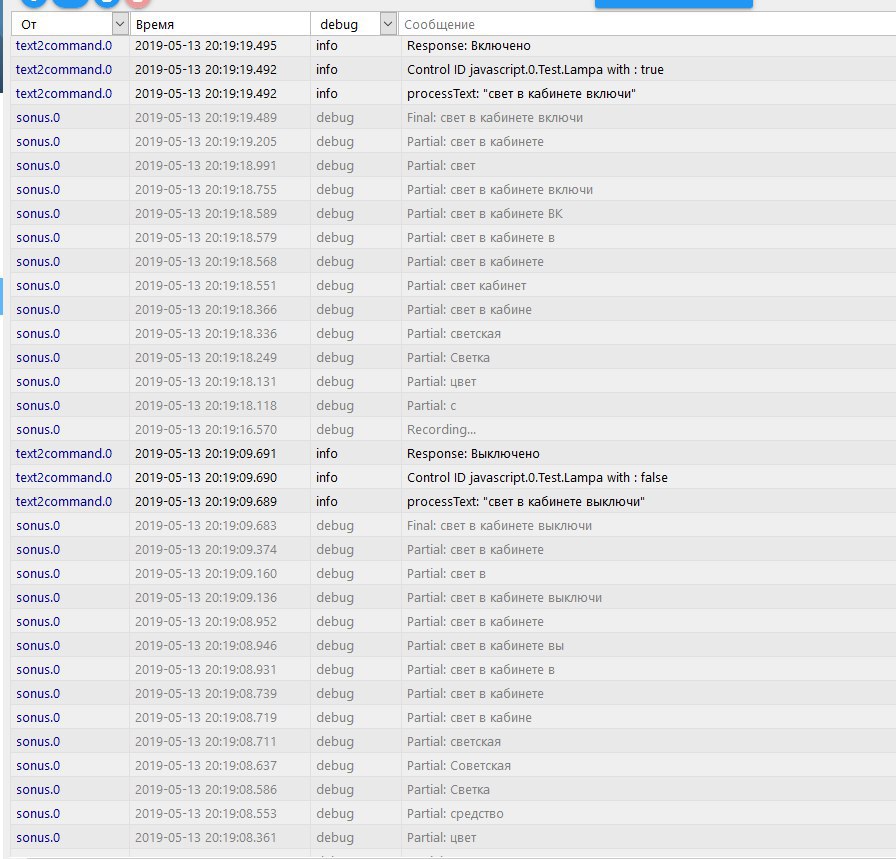Click timestamp 2019-05-13 20:19:08.952
896x859 pixels.
(206, 622)
